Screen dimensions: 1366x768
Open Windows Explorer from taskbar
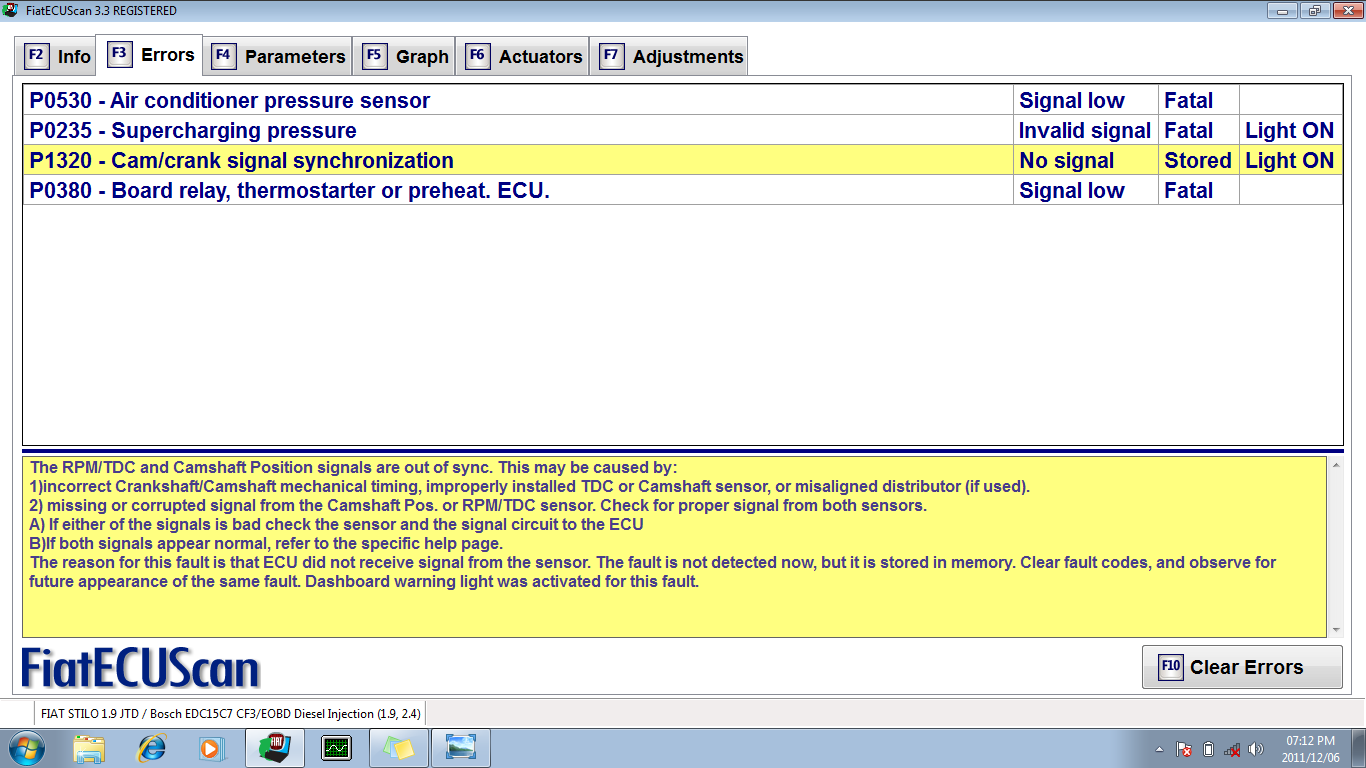89,748
